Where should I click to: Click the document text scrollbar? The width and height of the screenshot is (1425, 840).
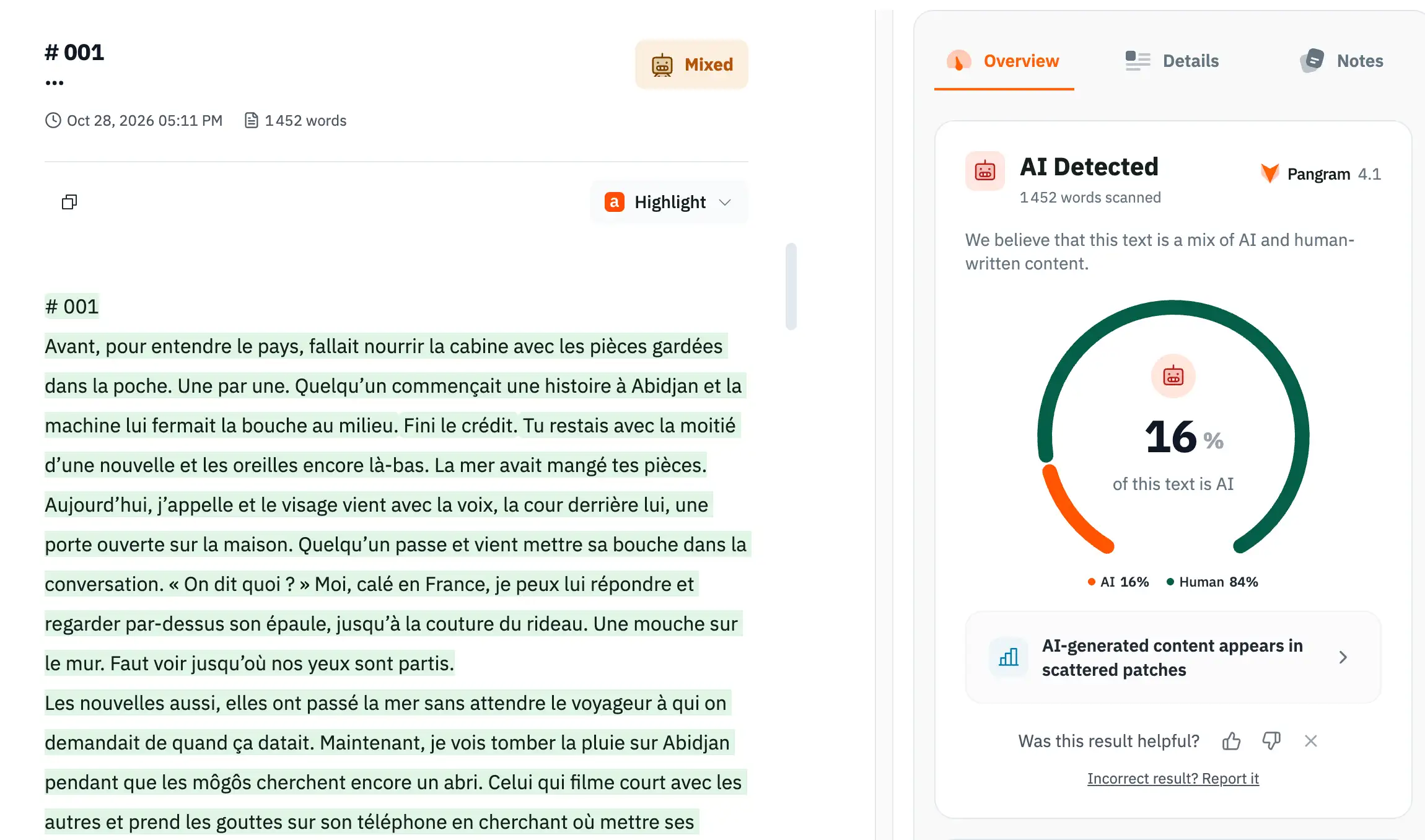point(791,286)
